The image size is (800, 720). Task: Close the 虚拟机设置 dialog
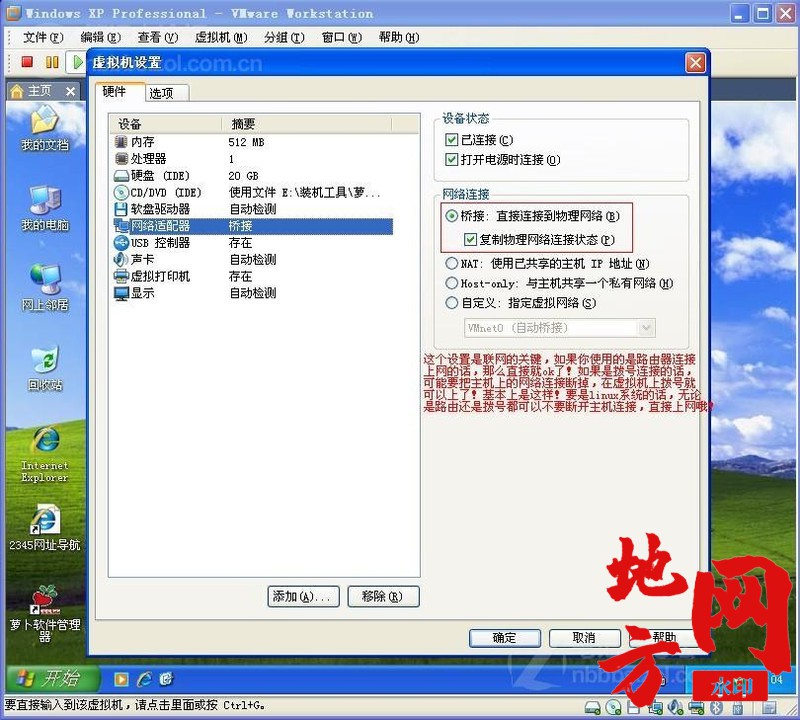pyautogui.click(x=695, y=63)
